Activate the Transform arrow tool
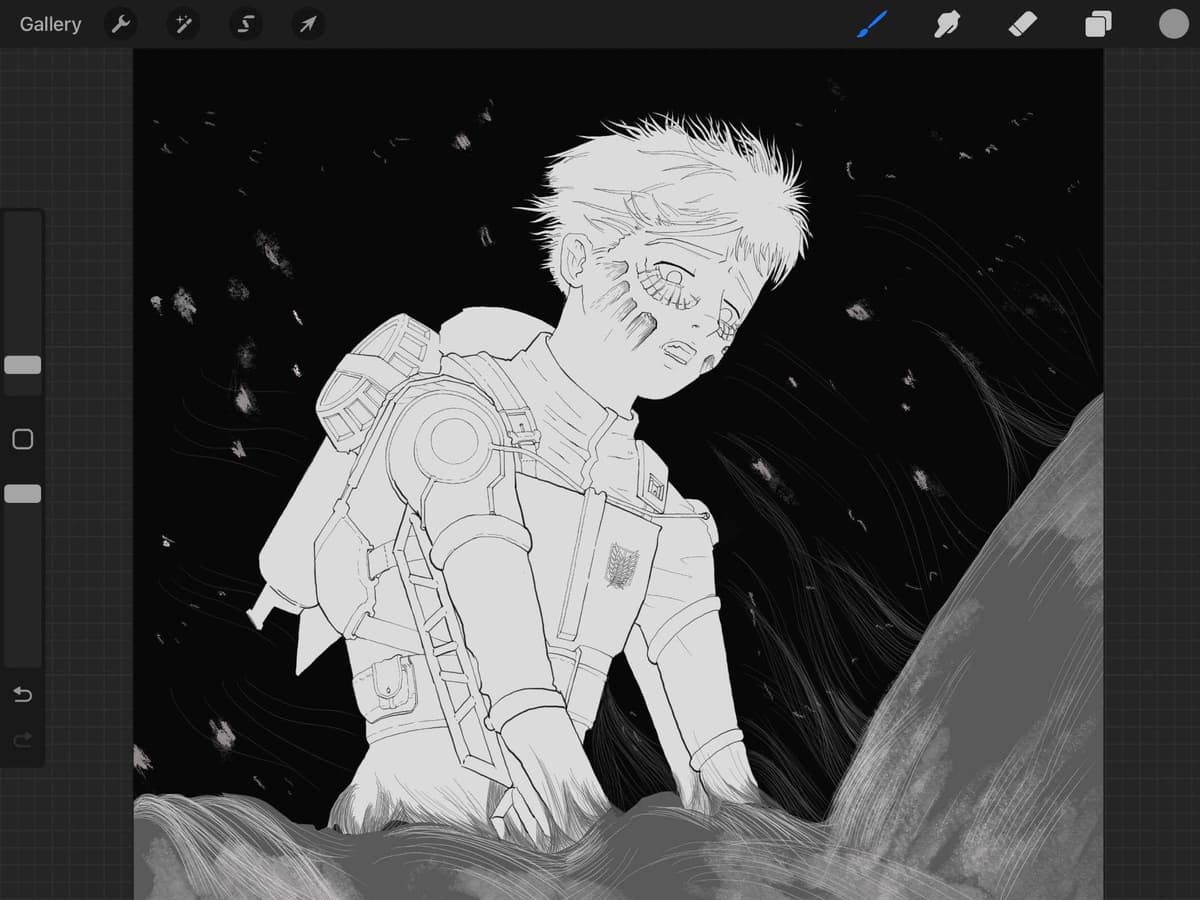Image resolution: width=1200 pixels, height=900 pixels. (x=308, y=24)
